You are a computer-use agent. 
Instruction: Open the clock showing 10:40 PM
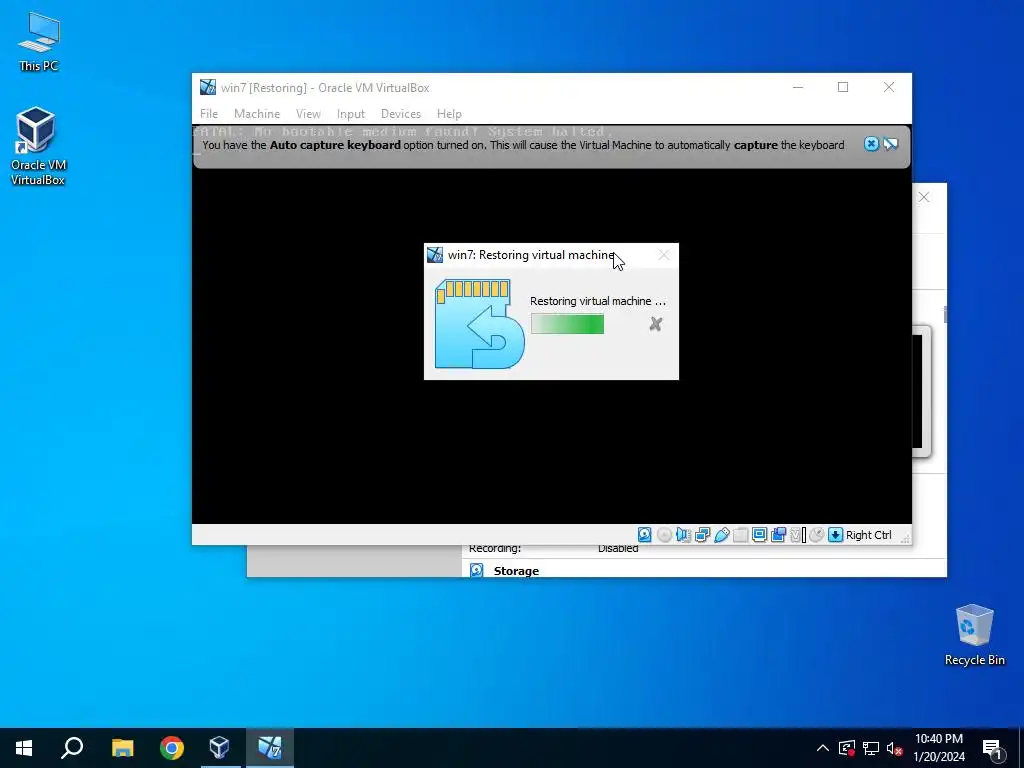pos(938,748)
